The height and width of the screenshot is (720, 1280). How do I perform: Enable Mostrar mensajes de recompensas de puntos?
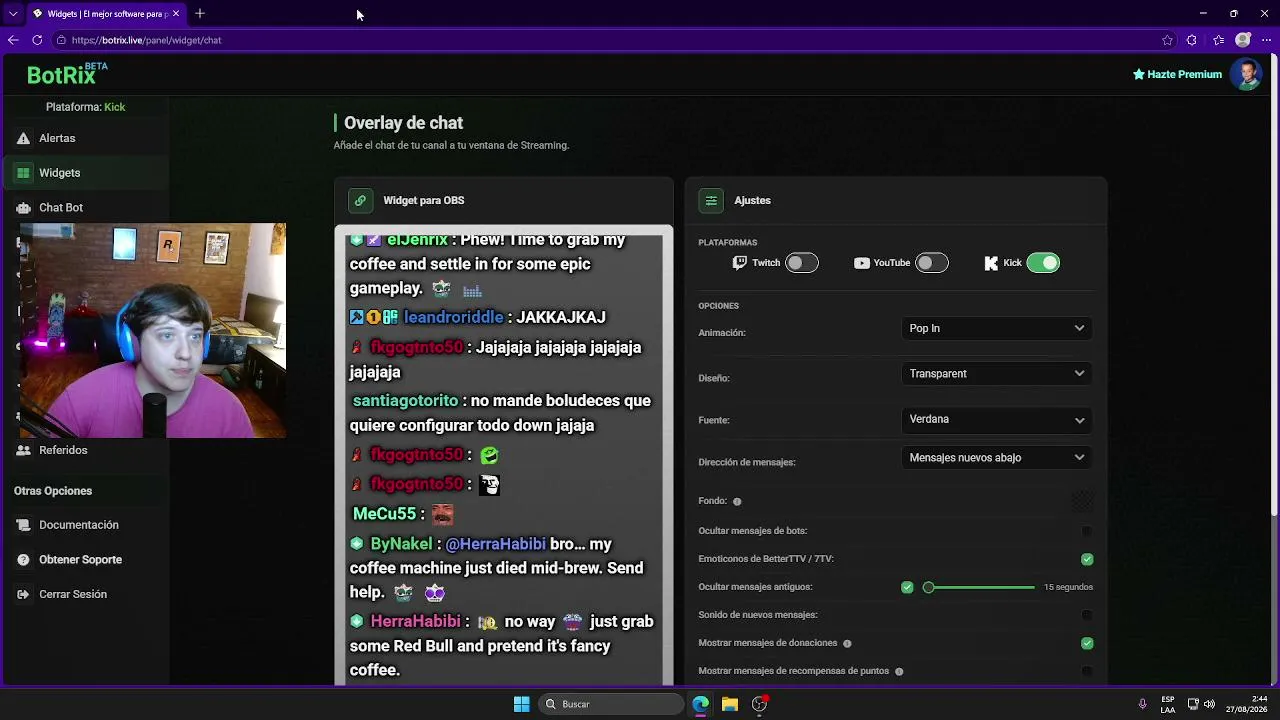pyautogui.click(x=1087, y=671)
